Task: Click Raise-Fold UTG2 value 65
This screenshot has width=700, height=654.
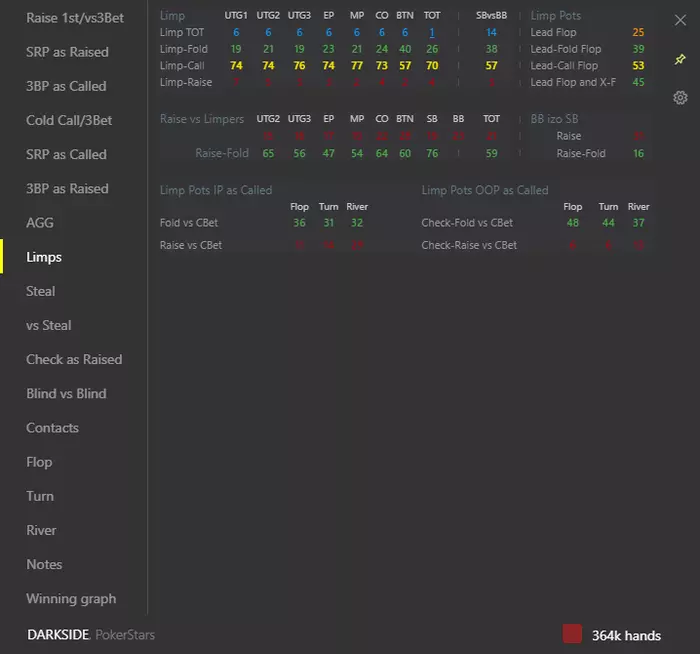Action: click(x=268, y=154)
